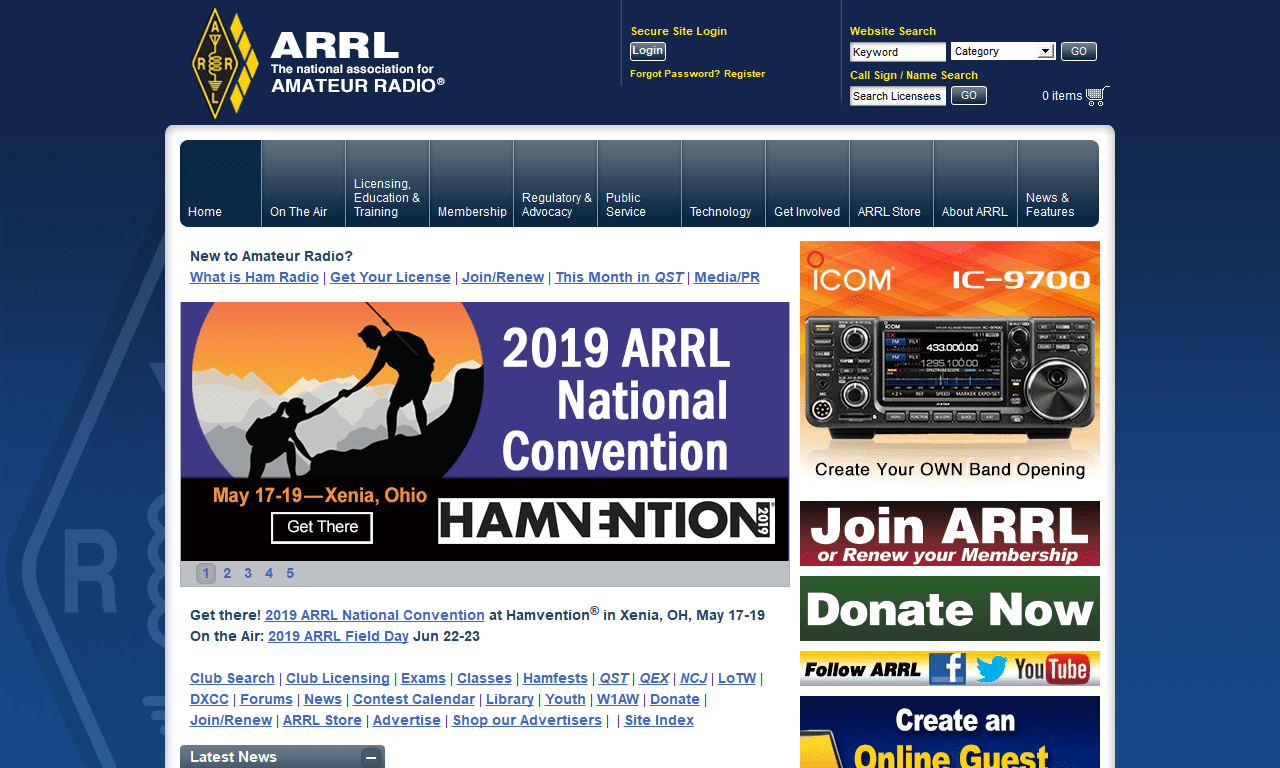Open Library link

(x=510, y=699)
